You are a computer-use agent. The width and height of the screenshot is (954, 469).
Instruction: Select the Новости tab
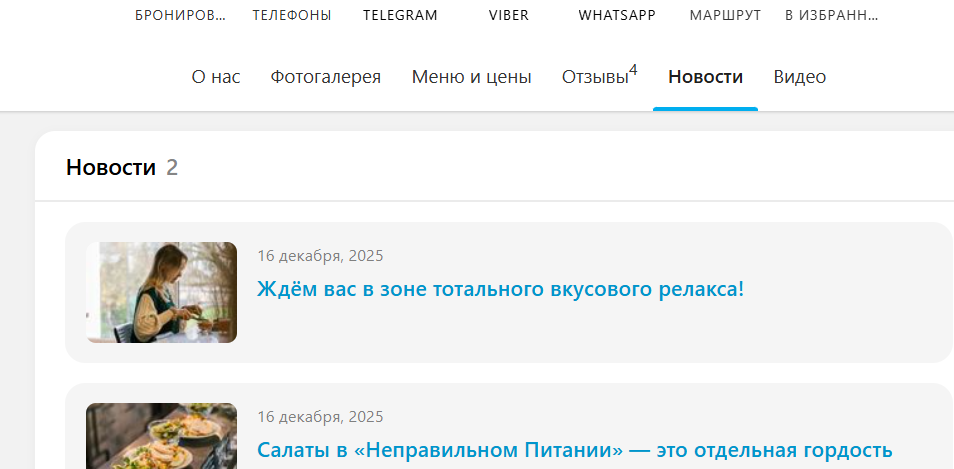(x=705, y=77)
